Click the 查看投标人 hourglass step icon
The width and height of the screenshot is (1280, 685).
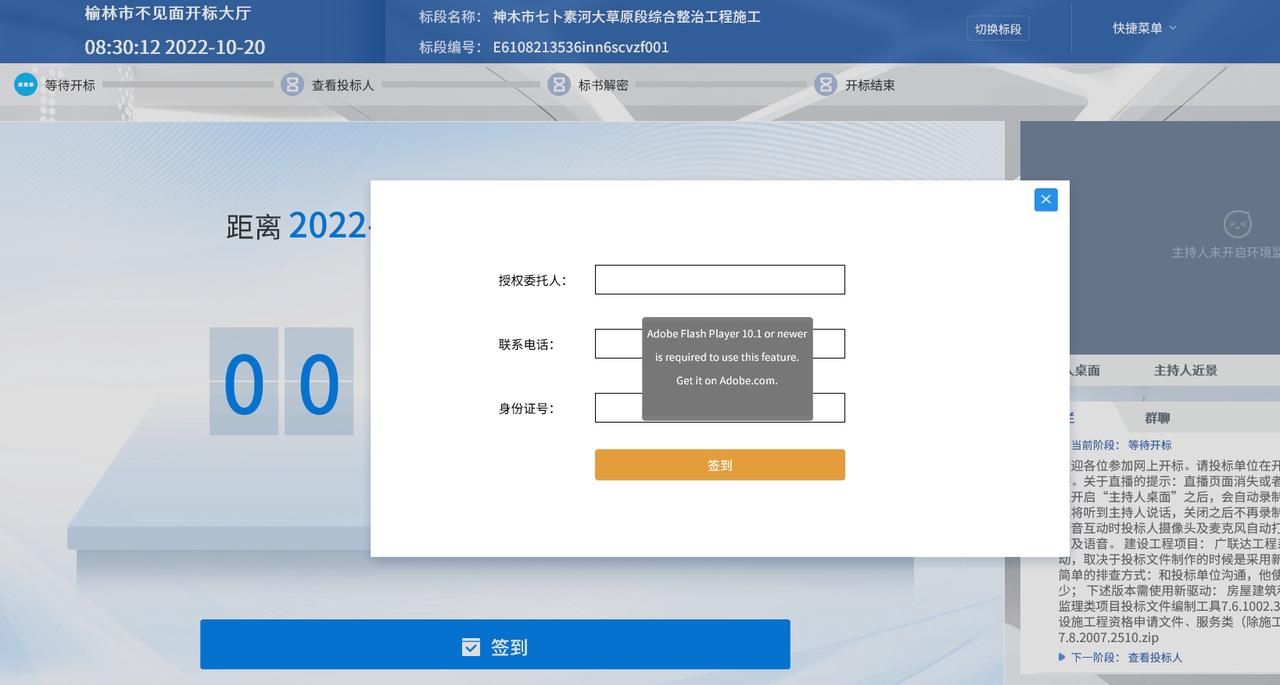coord(292,85)
